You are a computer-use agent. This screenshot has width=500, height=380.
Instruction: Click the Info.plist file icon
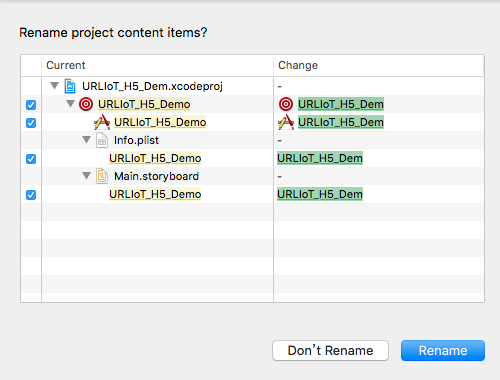point(102,140)
